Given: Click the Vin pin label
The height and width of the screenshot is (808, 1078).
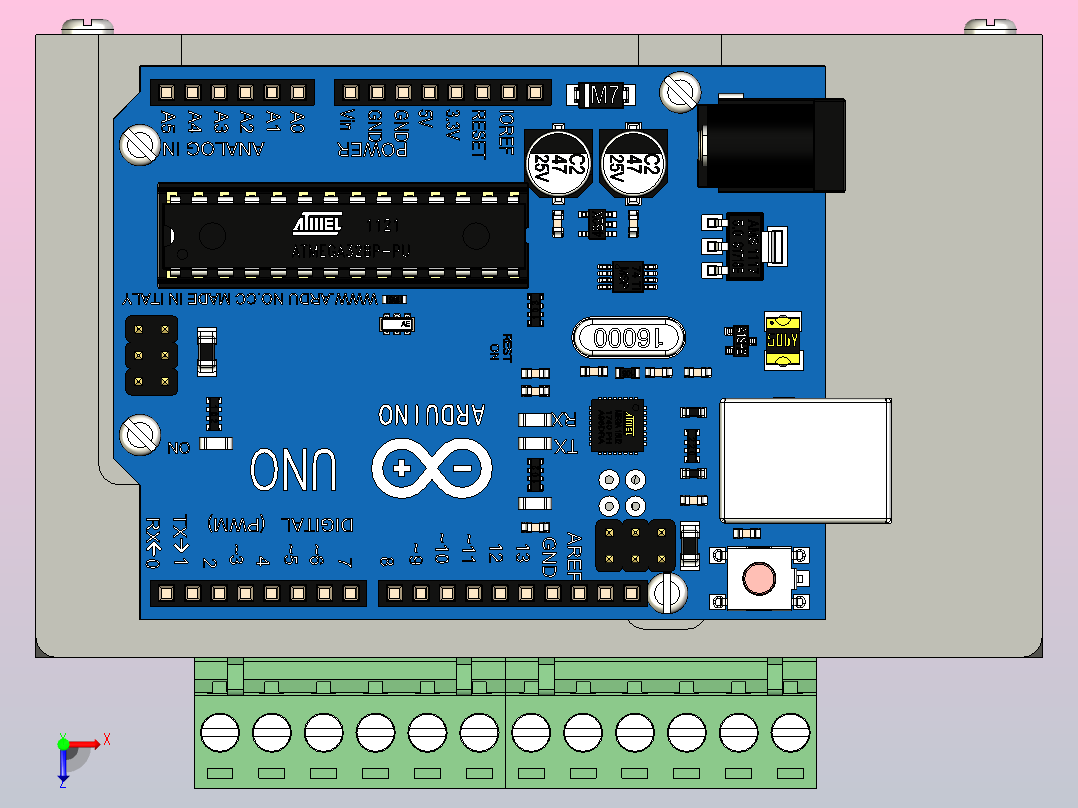Looking at the screenshot, I should [347, 120].
